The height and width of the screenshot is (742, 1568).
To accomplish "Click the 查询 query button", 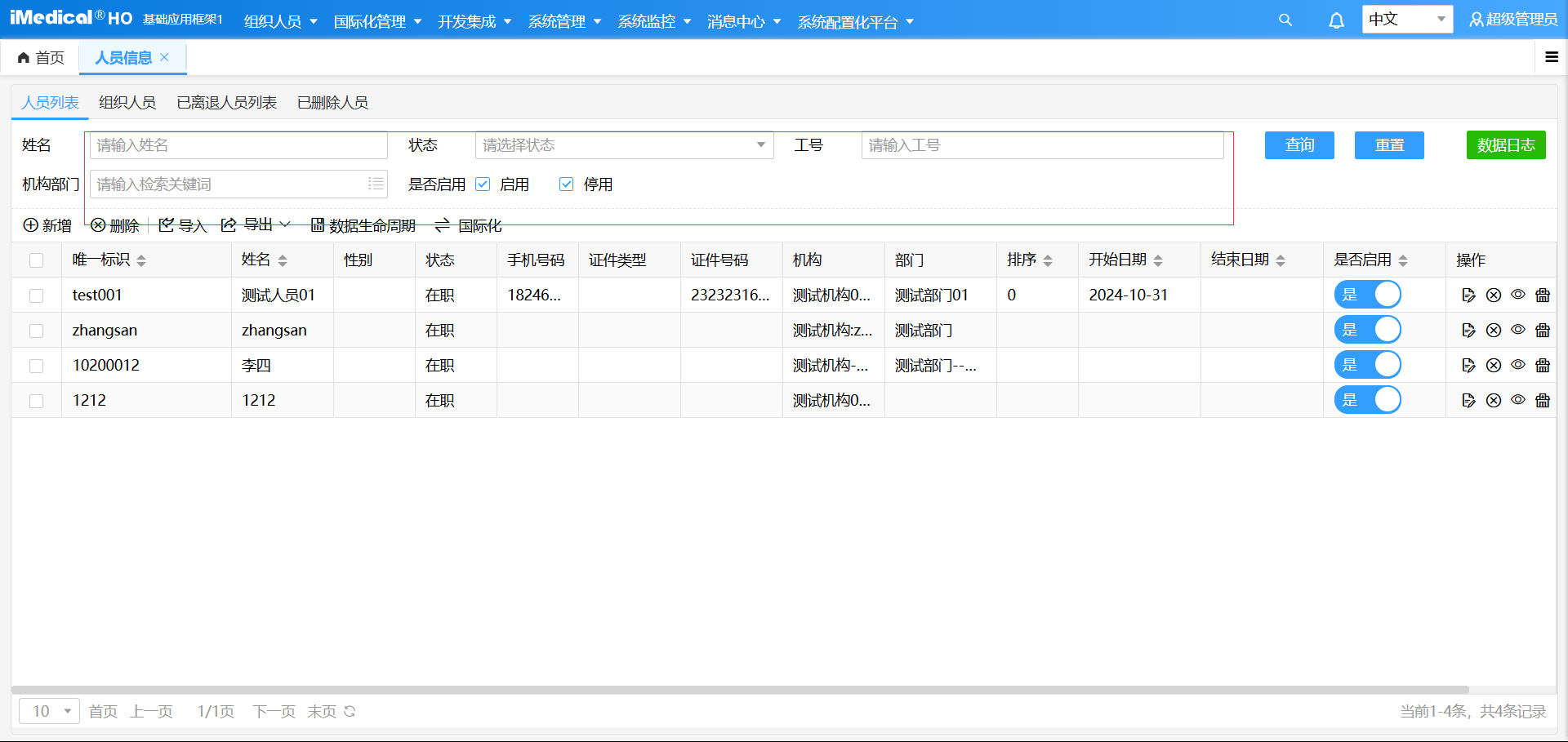I will tap(1298, 144).
